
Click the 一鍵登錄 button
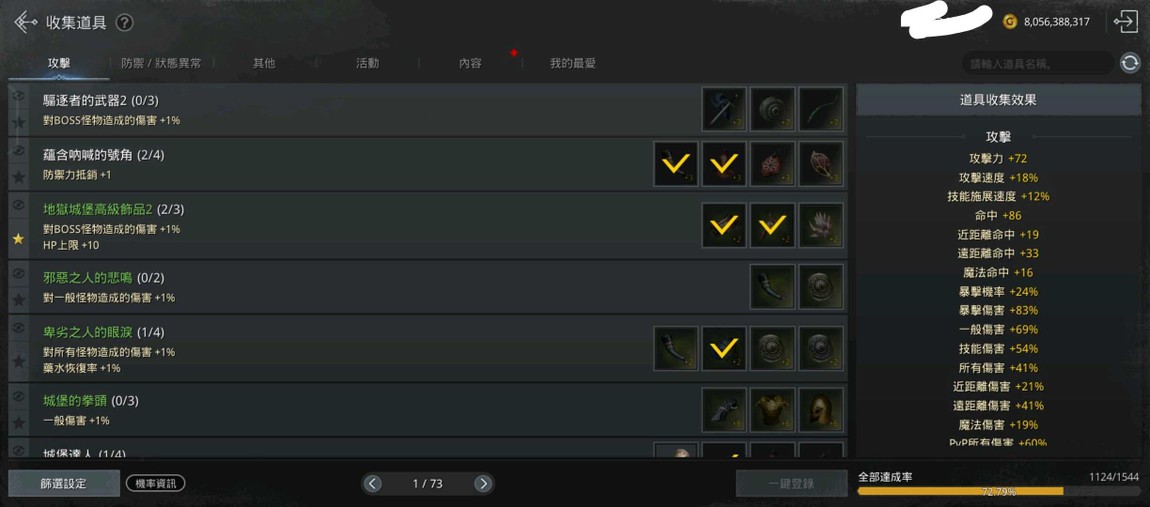click(x=791, y=484)
